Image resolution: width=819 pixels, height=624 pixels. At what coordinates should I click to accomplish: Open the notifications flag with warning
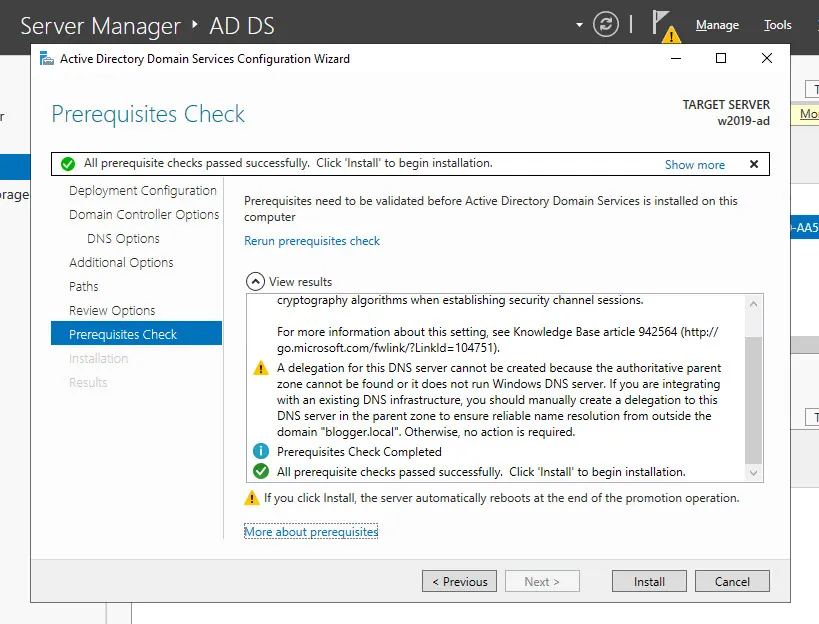pyautogui.click(x=664, y=25)
